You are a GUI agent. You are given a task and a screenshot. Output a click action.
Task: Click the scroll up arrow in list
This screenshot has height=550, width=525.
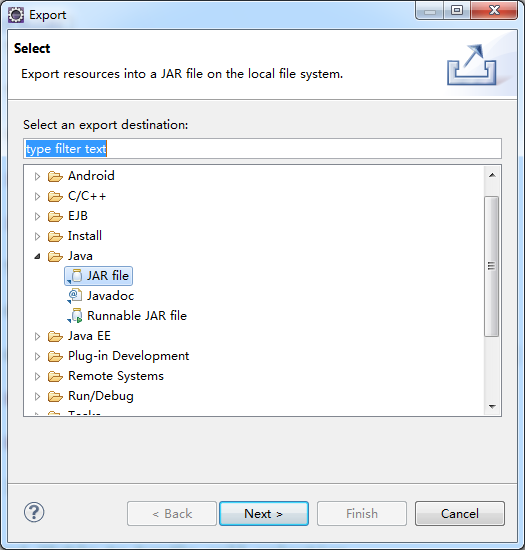(492, 175)
